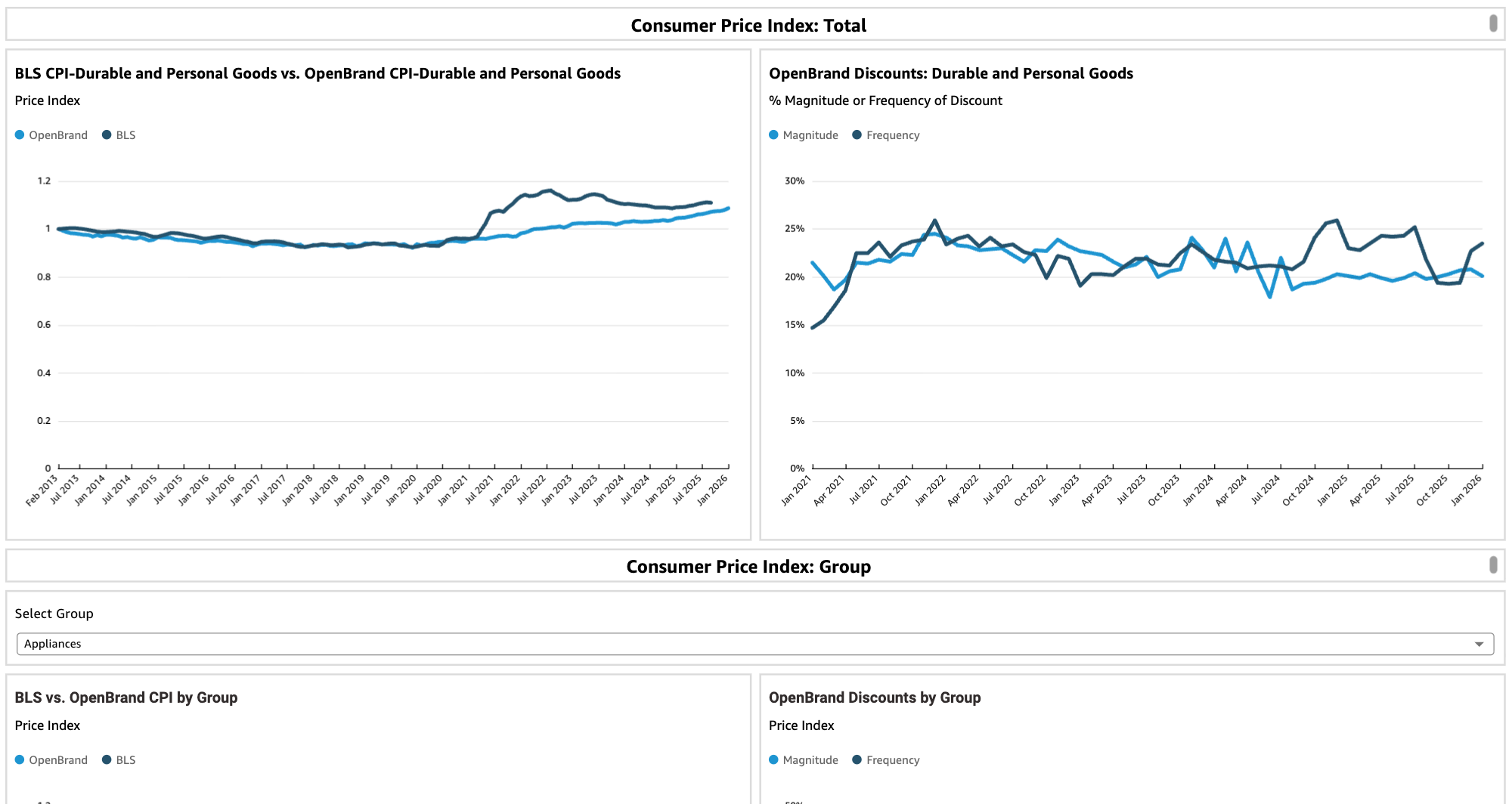
Task: Click the OpenBrand Discounts by Group title
Action: (x=875, y=697)
